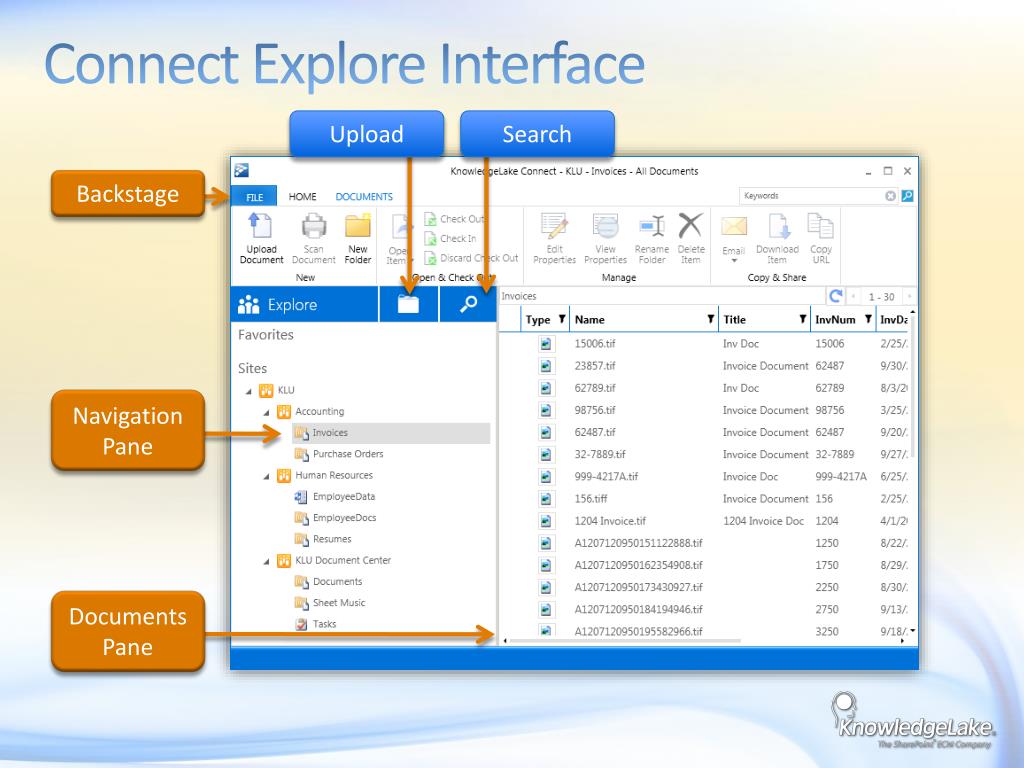1024x768 pixels.
Task: Select the file 32-7889.tif
Action: (x=600, y=455)
